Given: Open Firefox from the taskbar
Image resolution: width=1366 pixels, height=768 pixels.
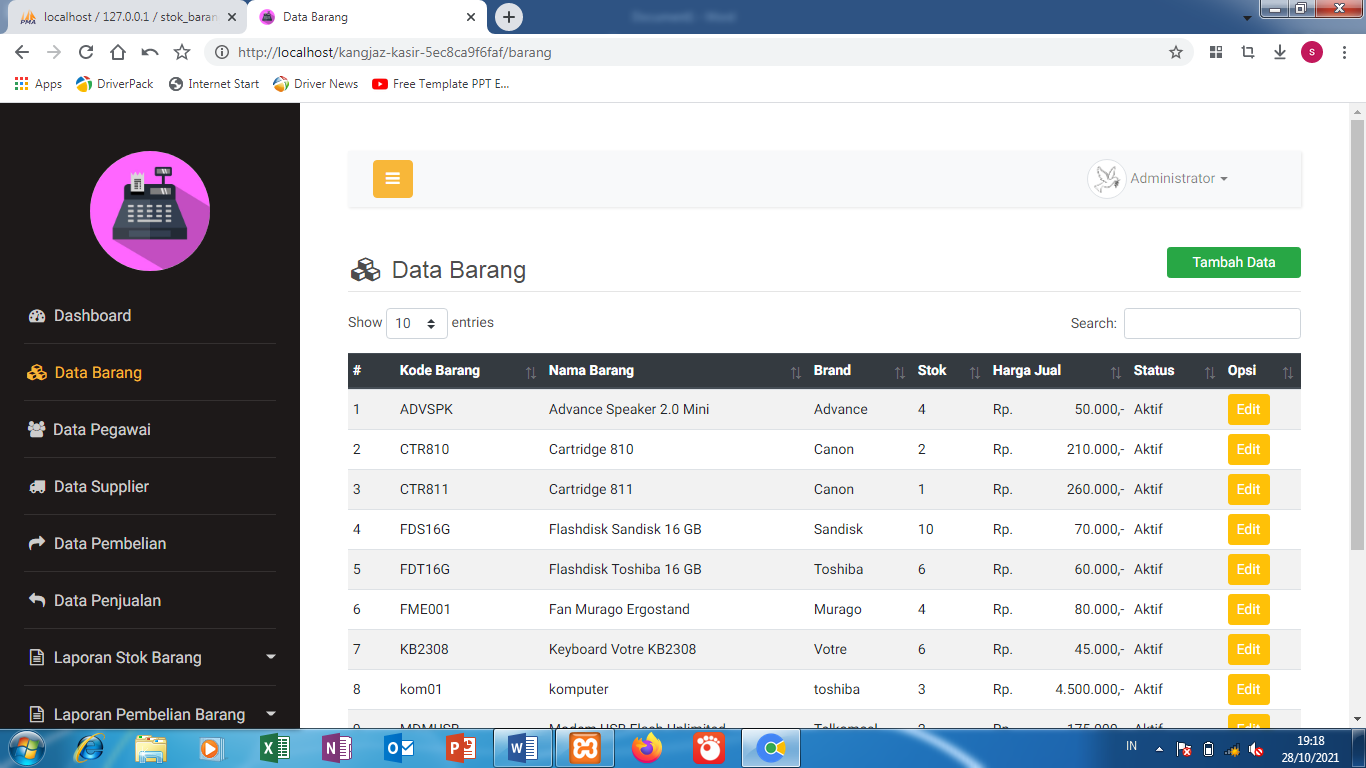Looking at the screenshot, I should [x=647, y=748].
